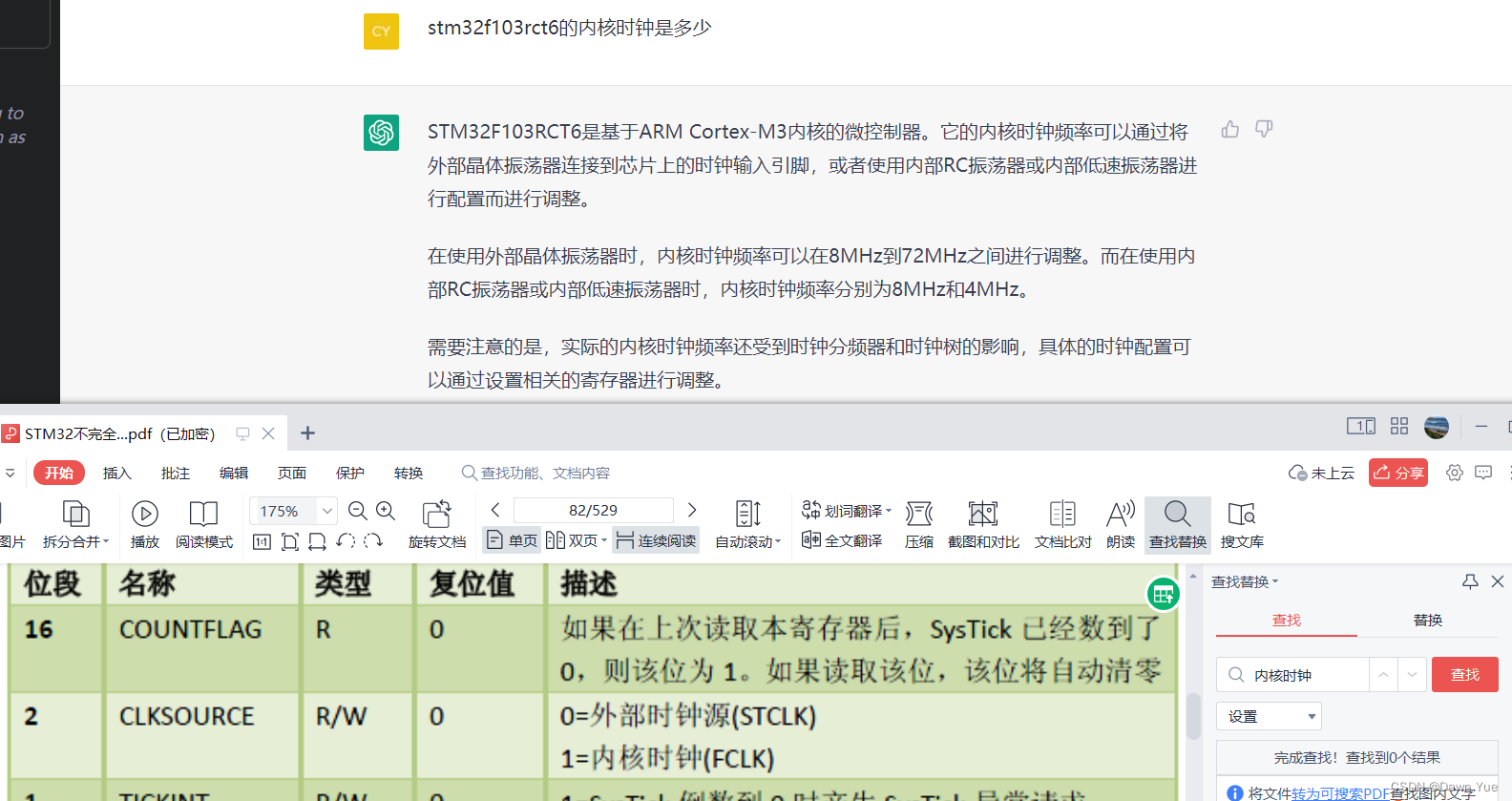
Task: Switch to 替换 tab in find panel
Action: coord(1428,620)
